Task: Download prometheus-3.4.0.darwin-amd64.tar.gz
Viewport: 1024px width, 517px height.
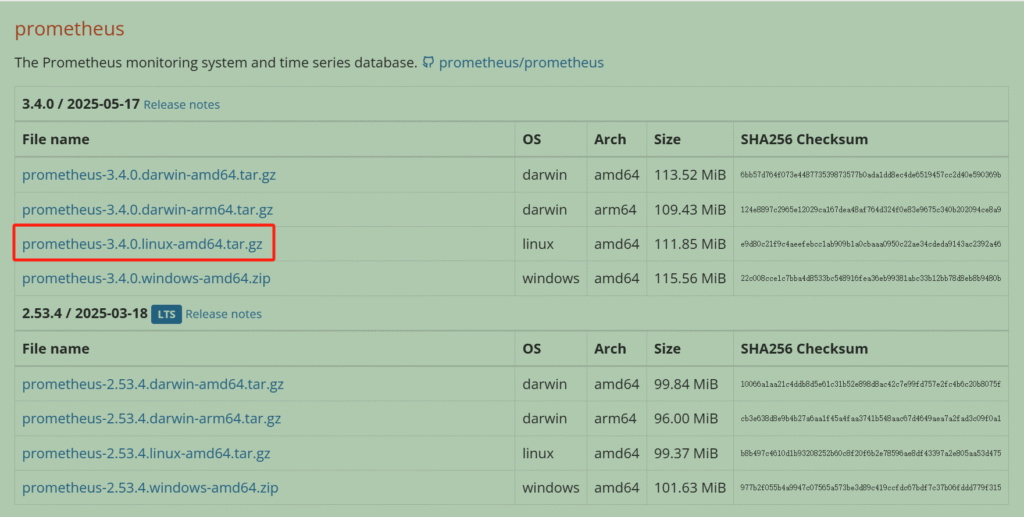Action: [149, 175]
